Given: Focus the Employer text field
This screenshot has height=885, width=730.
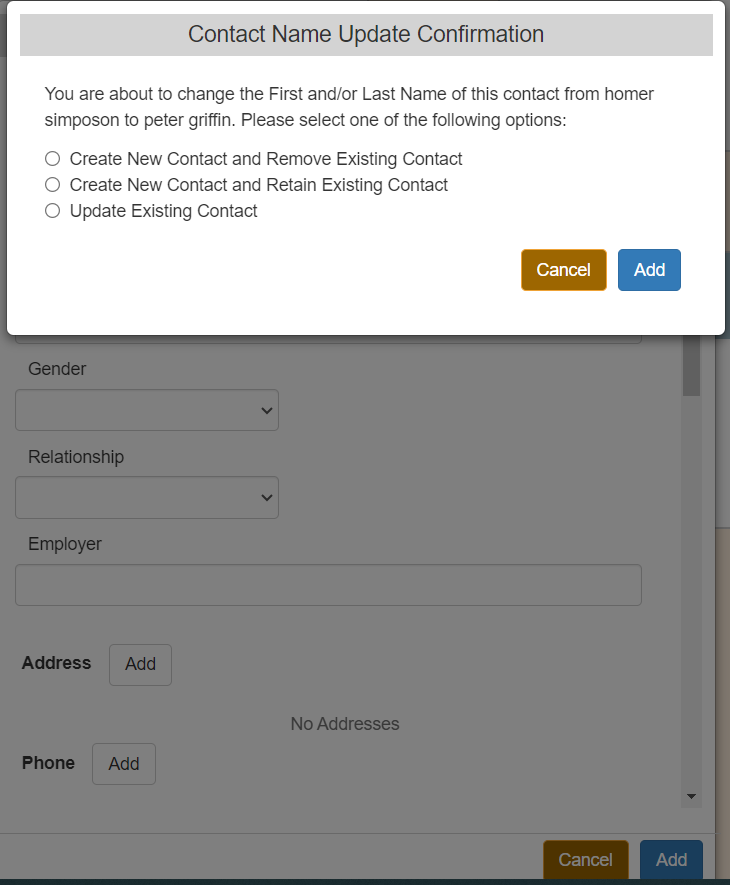Looking at the screenshot, I should [328, 585].
